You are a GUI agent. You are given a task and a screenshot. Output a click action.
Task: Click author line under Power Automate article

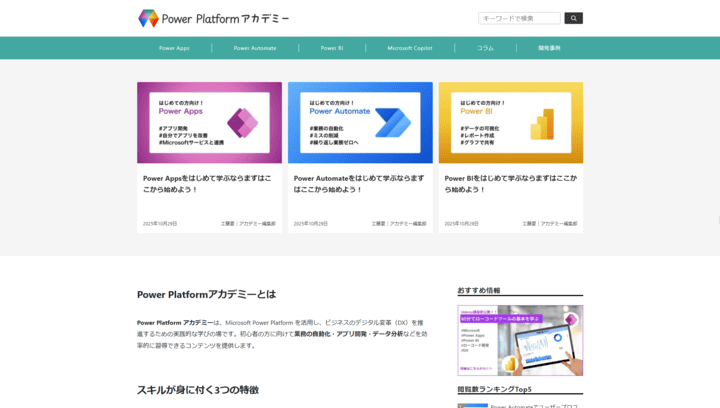(399, 224)
